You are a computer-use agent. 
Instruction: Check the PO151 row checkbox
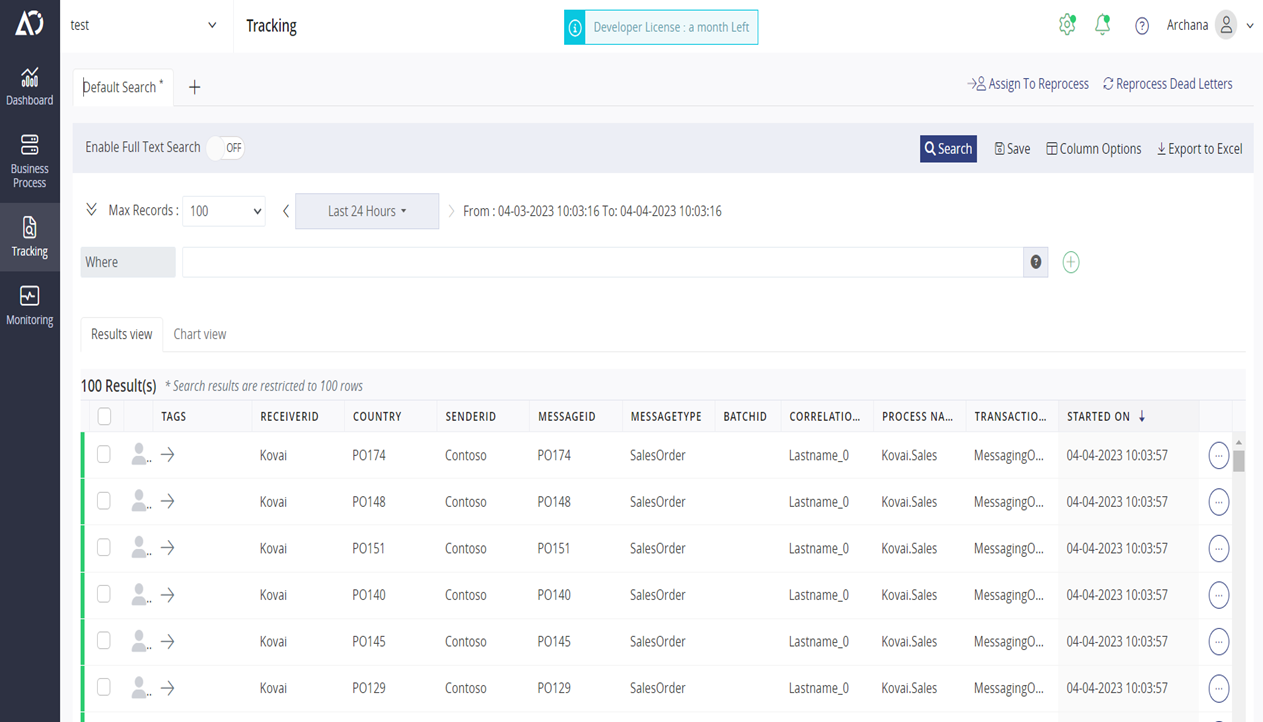pyautogui.click(x=104, y=547)
